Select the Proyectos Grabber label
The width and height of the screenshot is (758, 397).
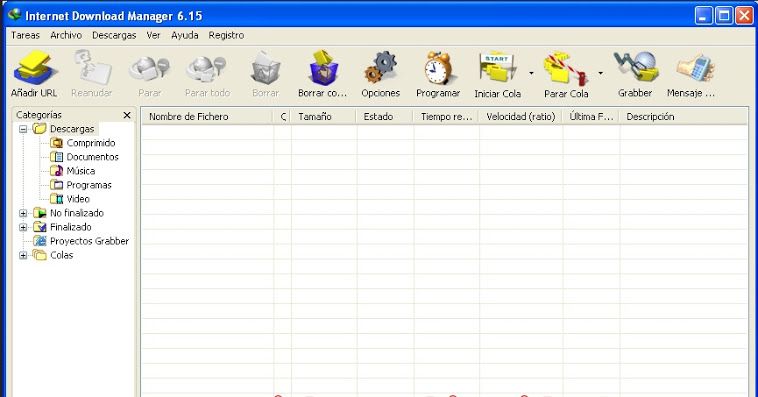(x=89, y=241)
